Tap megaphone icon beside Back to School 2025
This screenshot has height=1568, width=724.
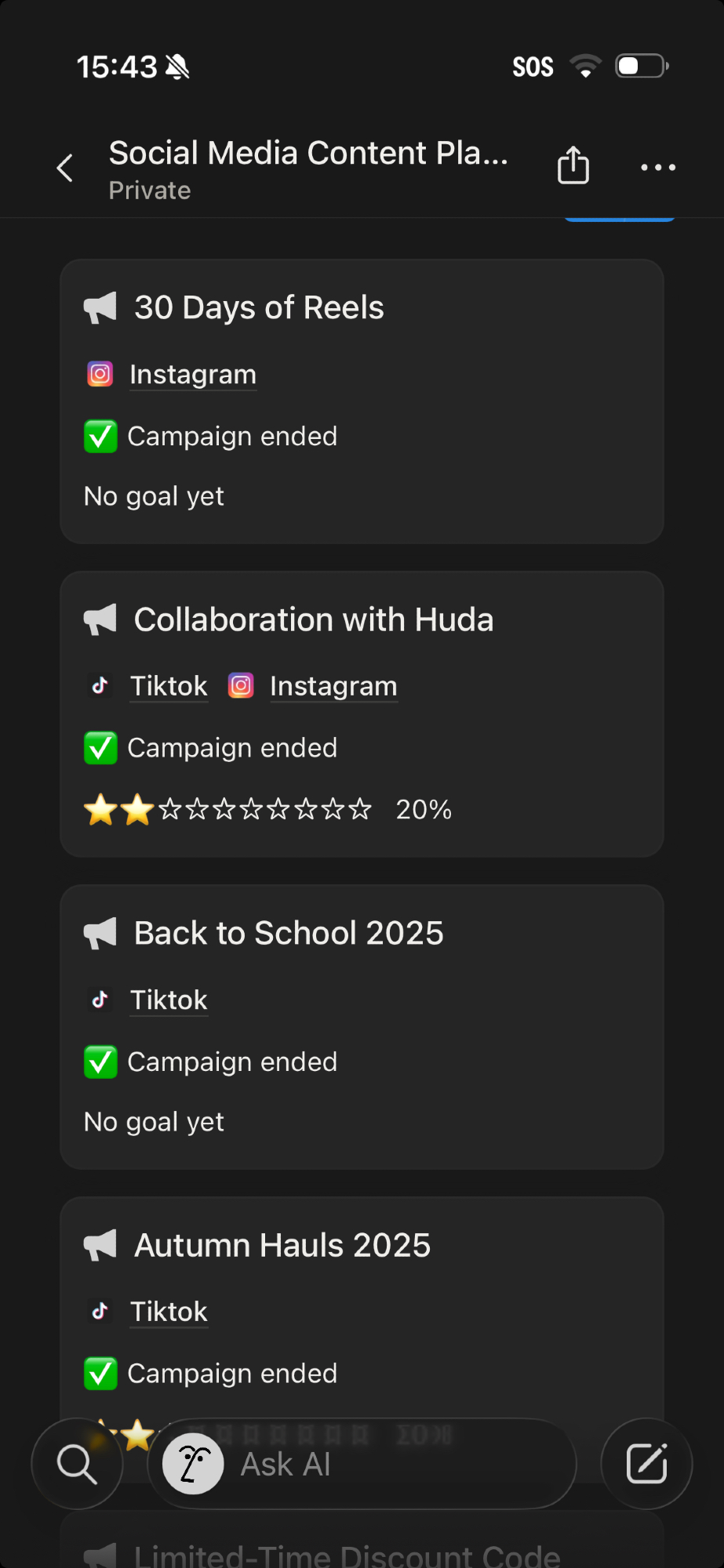click(100, 934)
